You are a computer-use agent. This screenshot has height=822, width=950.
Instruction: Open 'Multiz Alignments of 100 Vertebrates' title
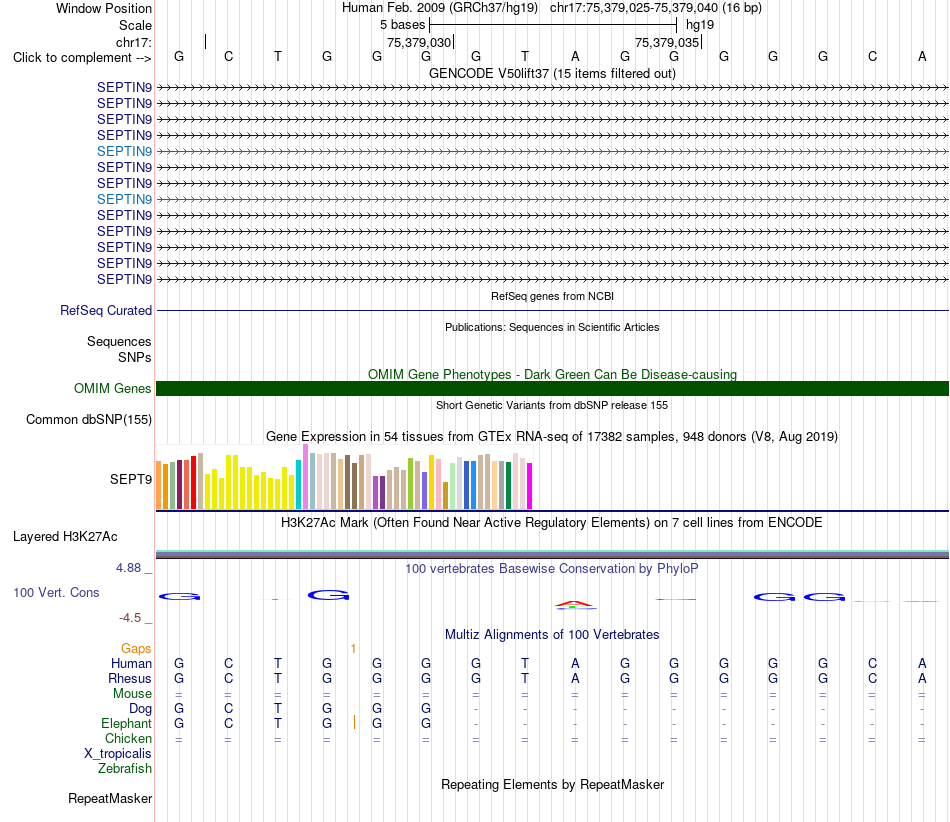coord(552,635)
